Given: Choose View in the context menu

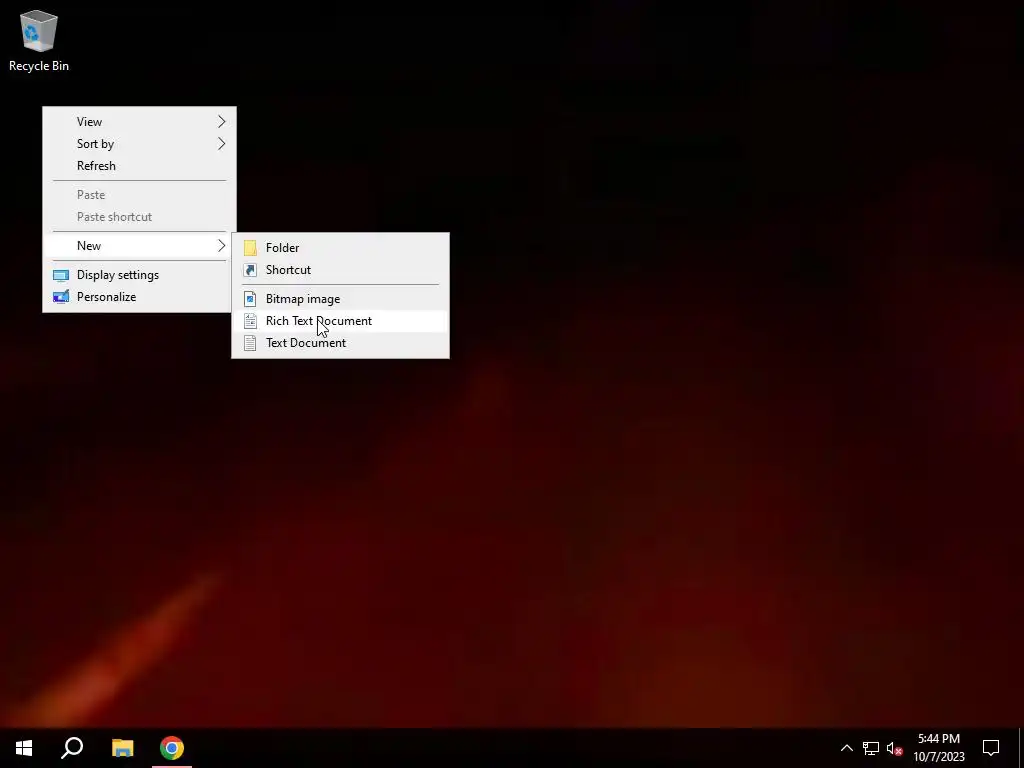Looking at the screenshot, I should click(x=139, y=121).
